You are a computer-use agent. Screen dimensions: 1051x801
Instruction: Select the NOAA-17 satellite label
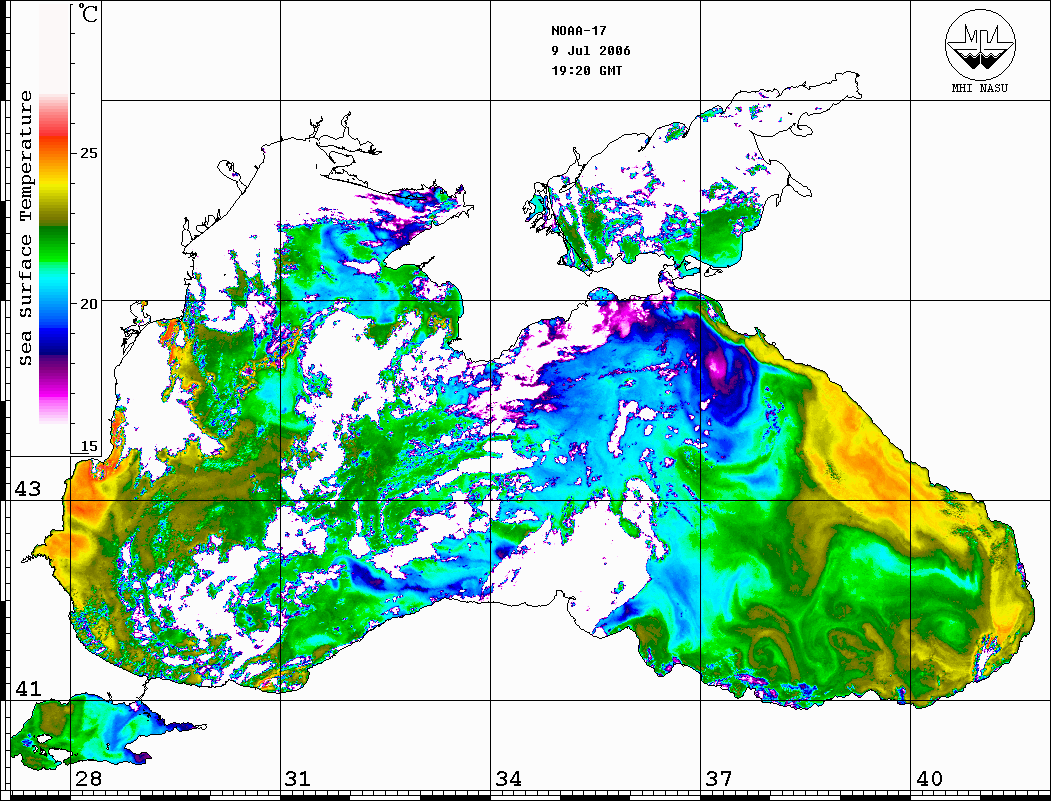(579, 30)
